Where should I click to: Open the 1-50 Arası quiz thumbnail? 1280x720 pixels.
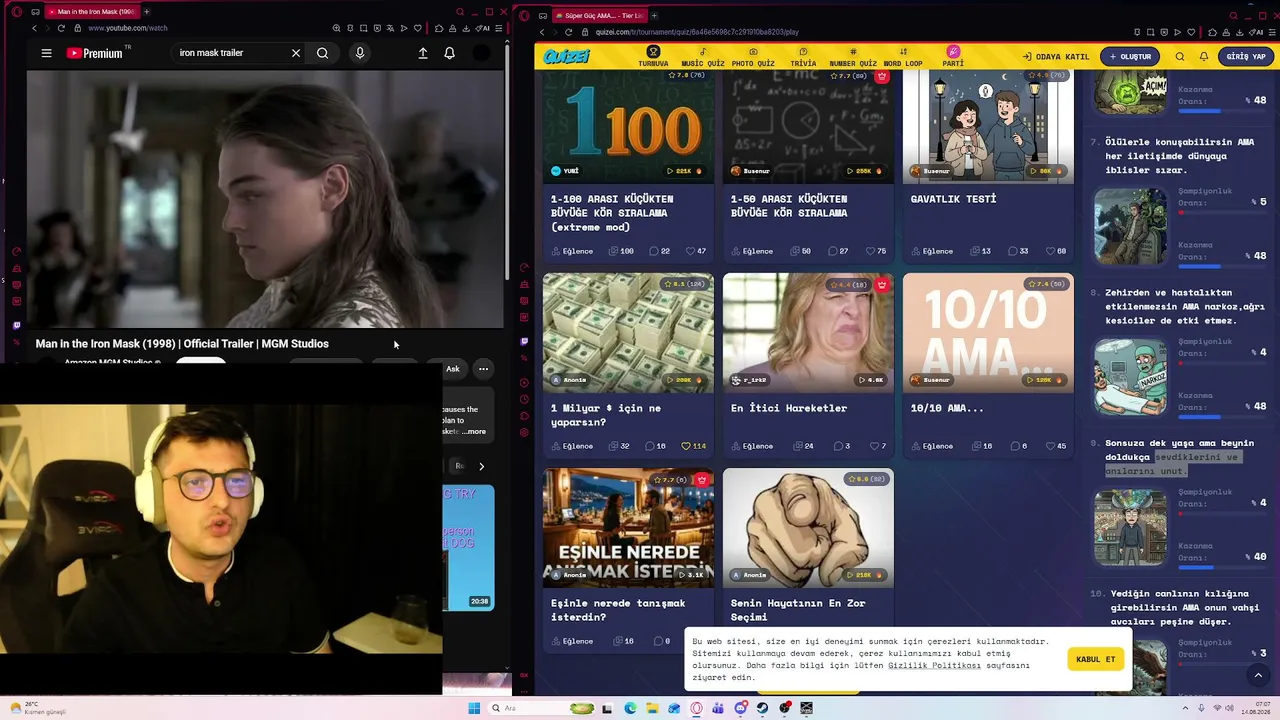(x=808, y=126)
